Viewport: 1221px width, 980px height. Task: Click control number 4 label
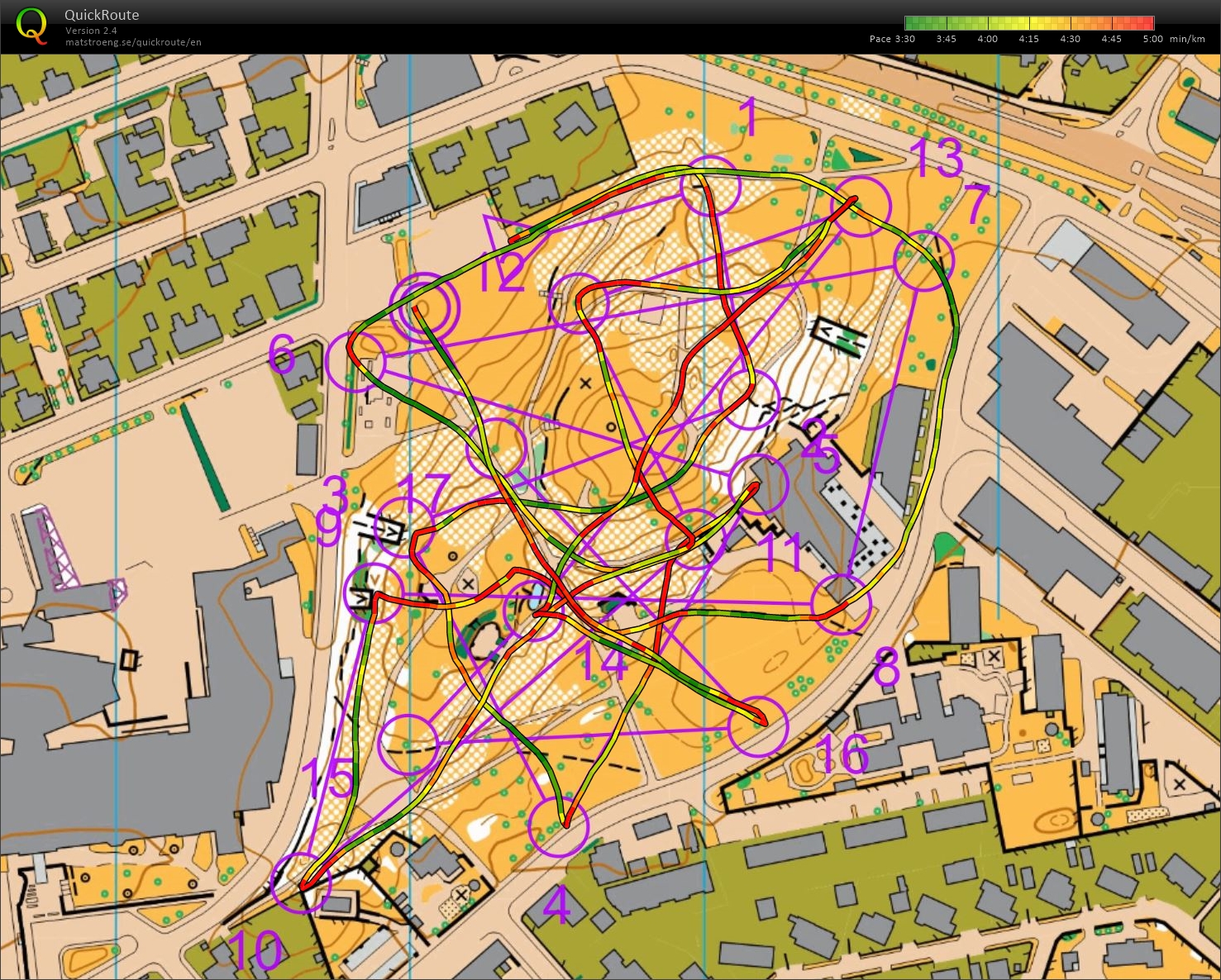point(557,906)
